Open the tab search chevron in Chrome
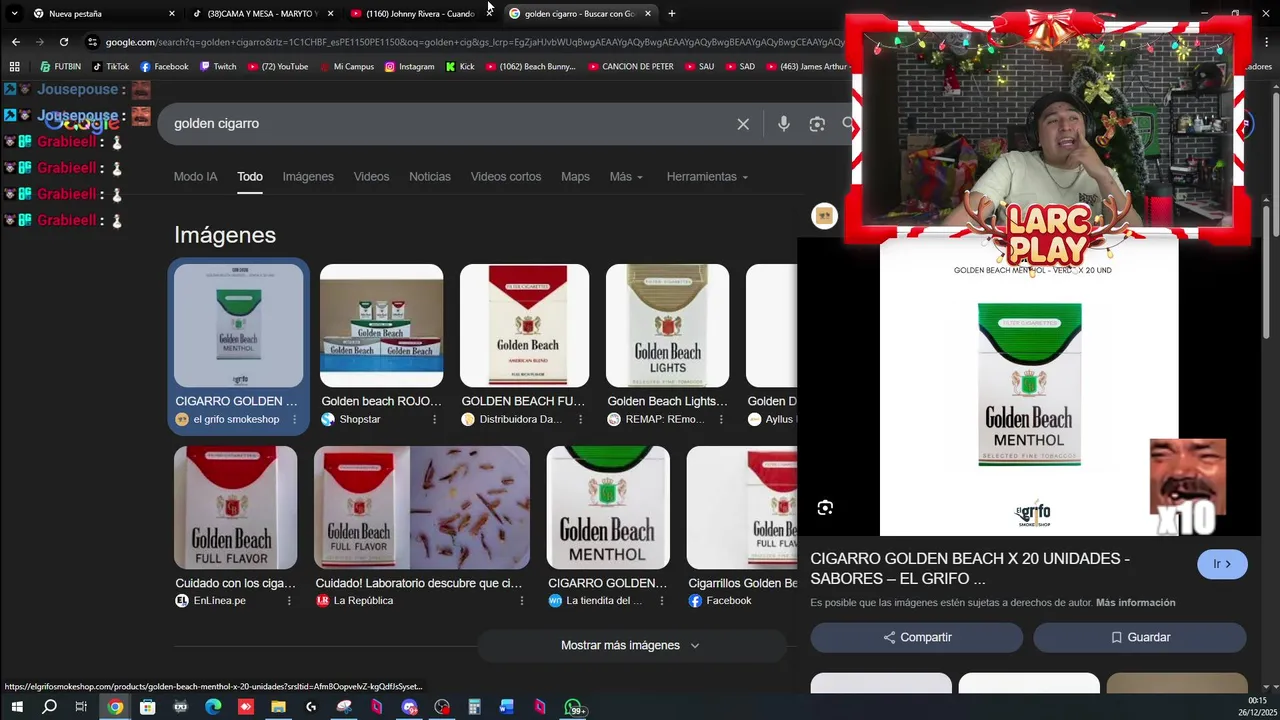 coord(14,14)
